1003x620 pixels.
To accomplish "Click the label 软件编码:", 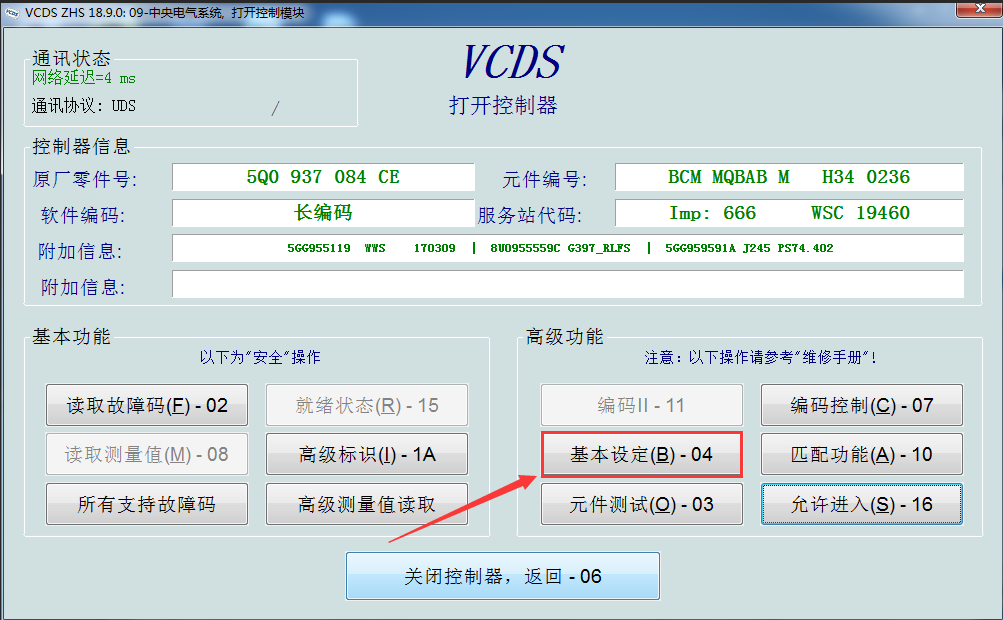I will (83, 216).
